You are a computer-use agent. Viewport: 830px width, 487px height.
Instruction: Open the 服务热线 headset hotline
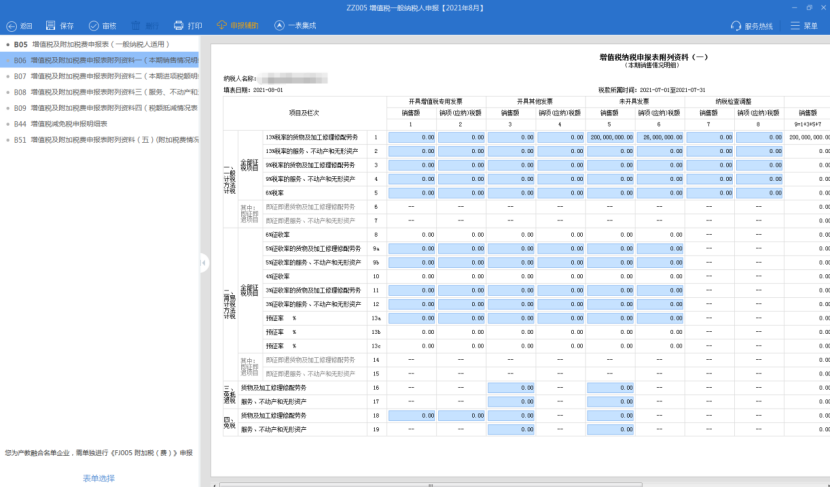[752, 26]
